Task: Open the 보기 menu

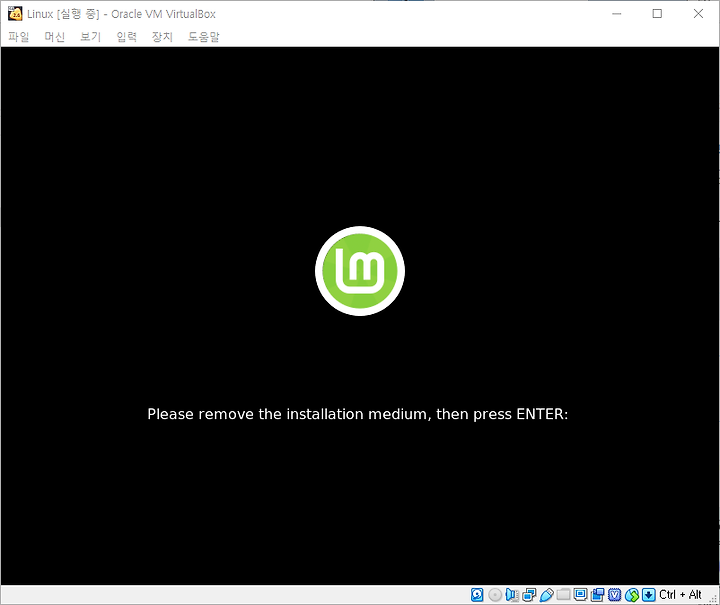Action: coord(90,37)
